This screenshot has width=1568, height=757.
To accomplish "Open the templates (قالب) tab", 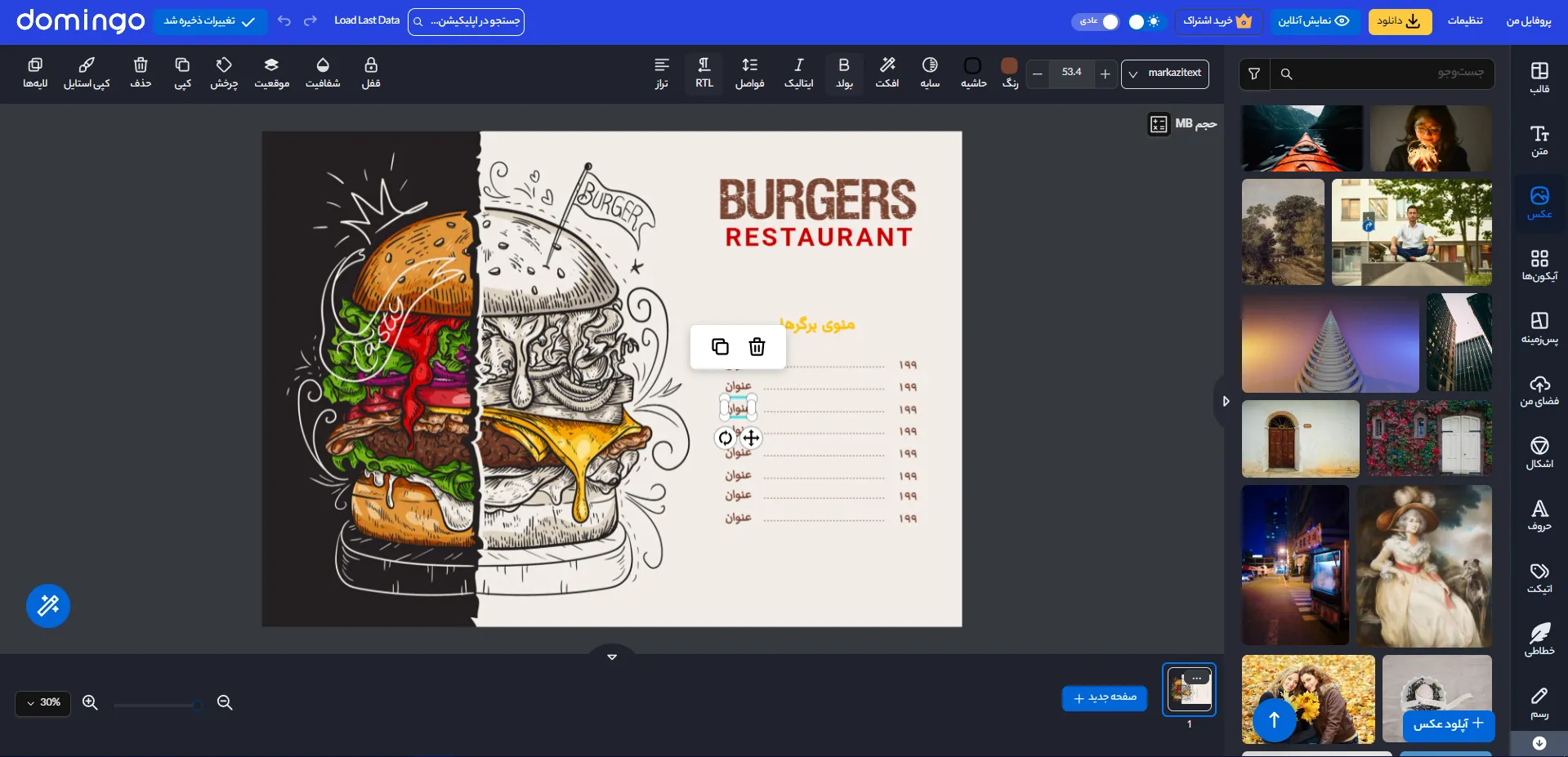I will coord(1539,78).
